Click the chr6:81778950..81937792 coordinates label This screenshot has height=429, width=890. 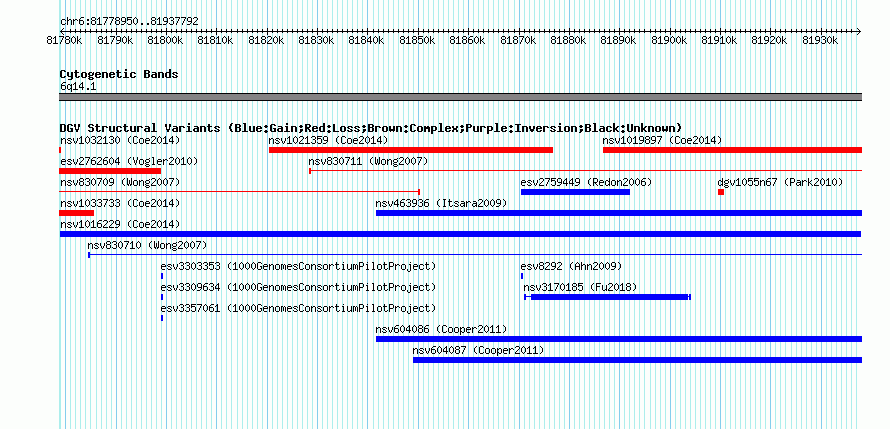pyautogui.click(x=129, y=21)
